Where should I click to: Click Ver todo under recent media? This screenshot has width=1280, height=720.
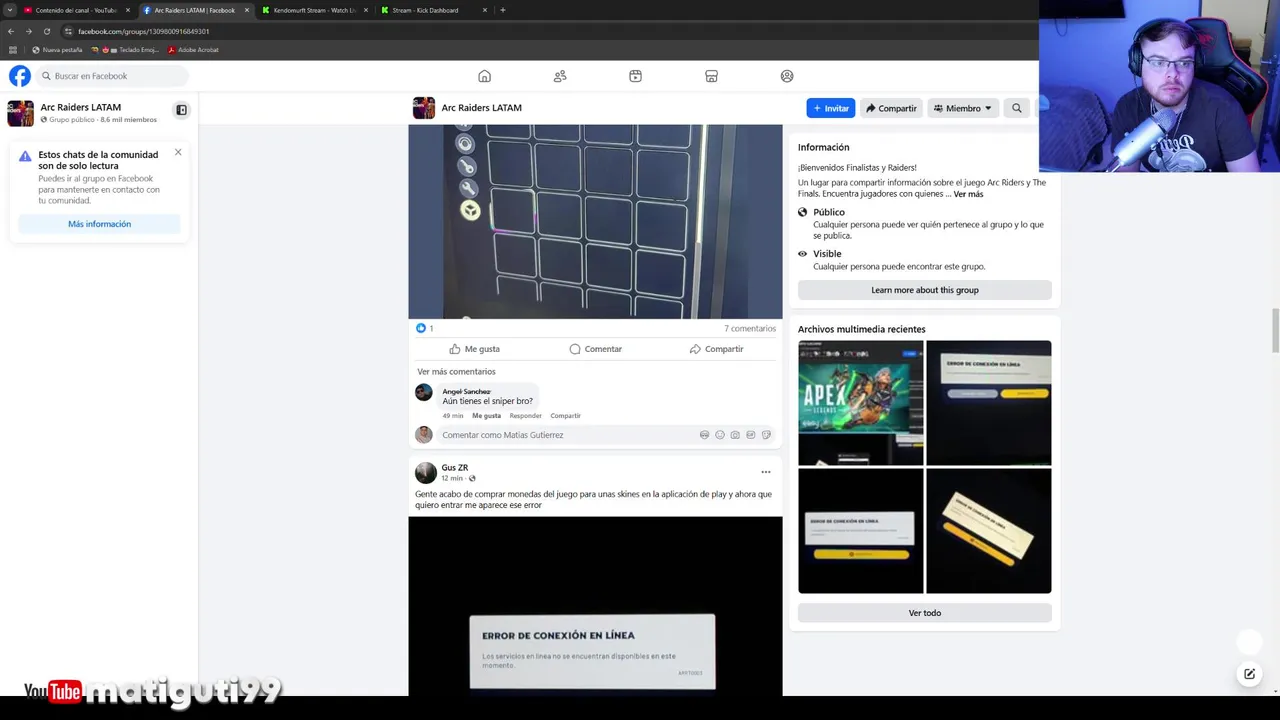click(x=925, y=613)
